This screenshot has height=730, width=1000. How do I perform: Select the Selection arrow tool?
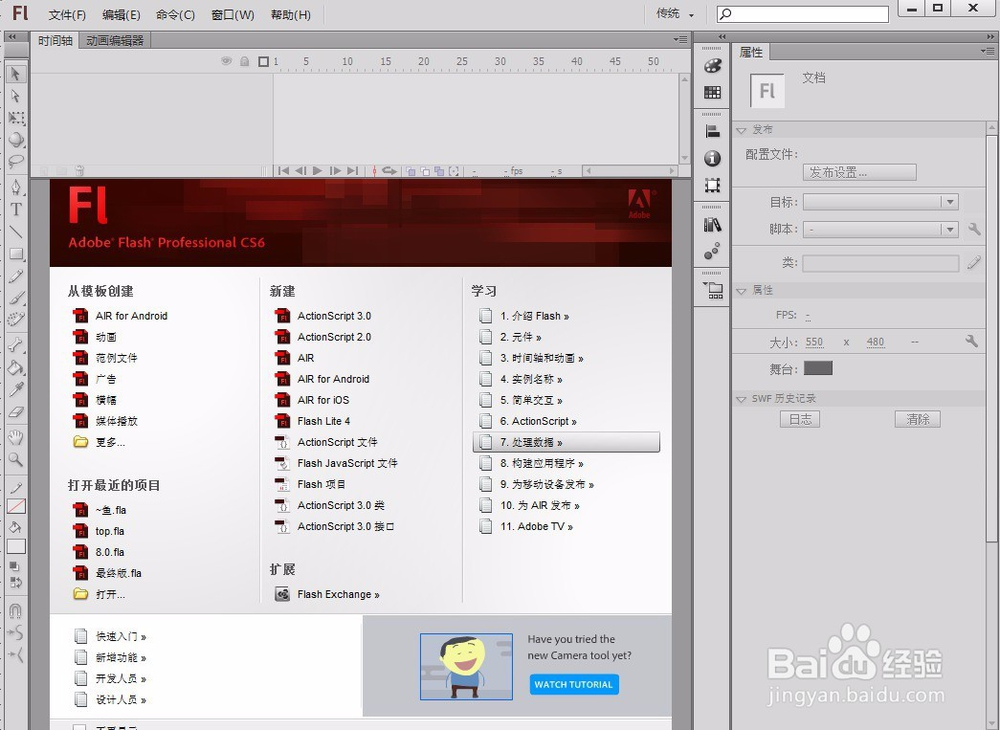(x=16, y=74)
